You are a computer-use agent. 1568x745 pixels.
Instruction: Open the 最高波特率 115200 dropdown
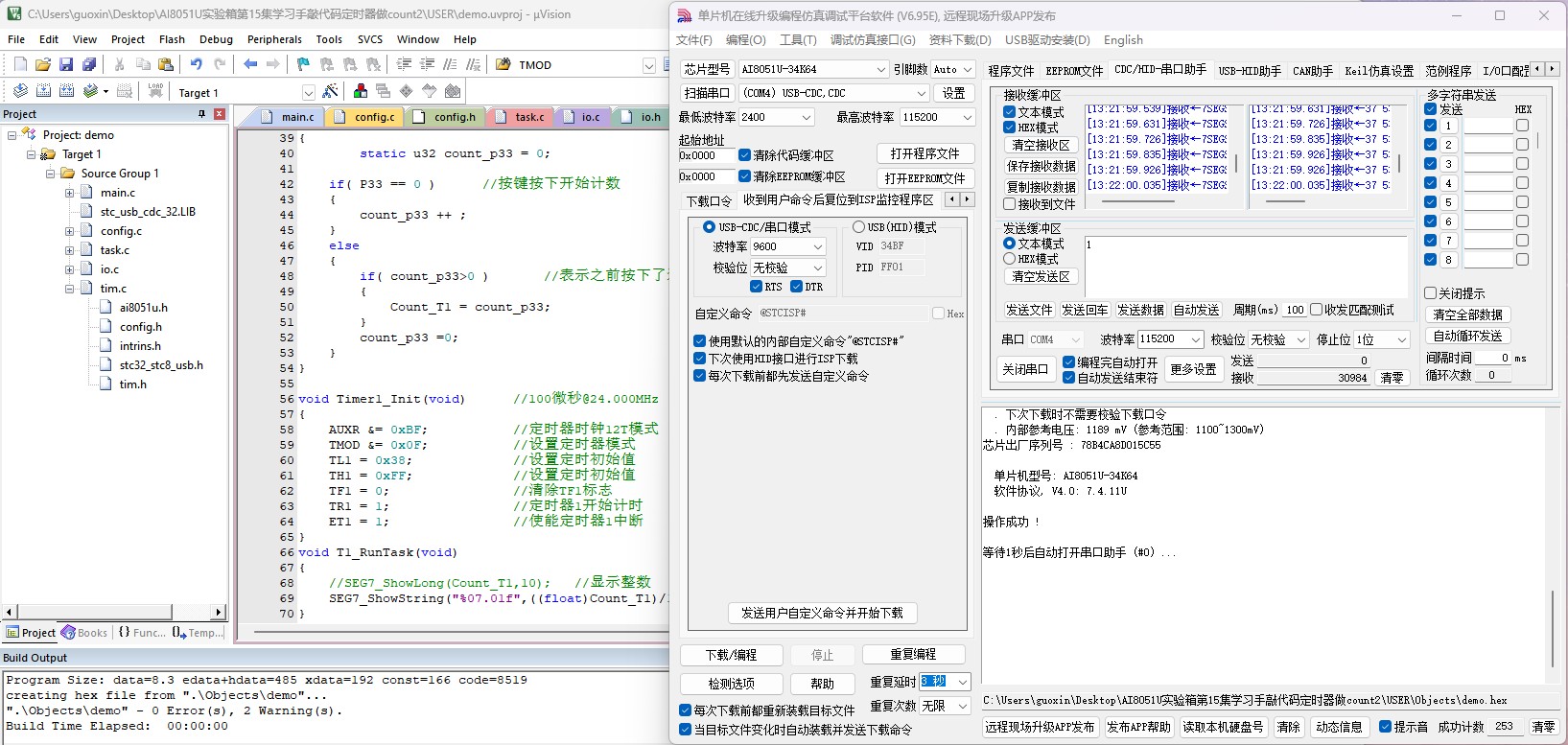(x=937, y=117)
